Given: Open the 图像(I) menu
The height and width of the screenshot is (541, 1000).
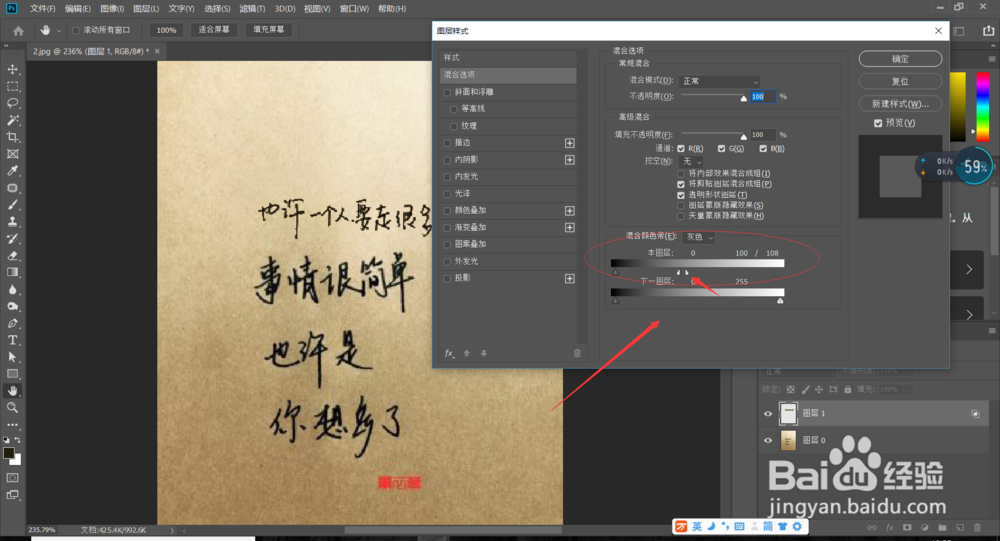Looking at the screenshot, I should coord(112,8).
